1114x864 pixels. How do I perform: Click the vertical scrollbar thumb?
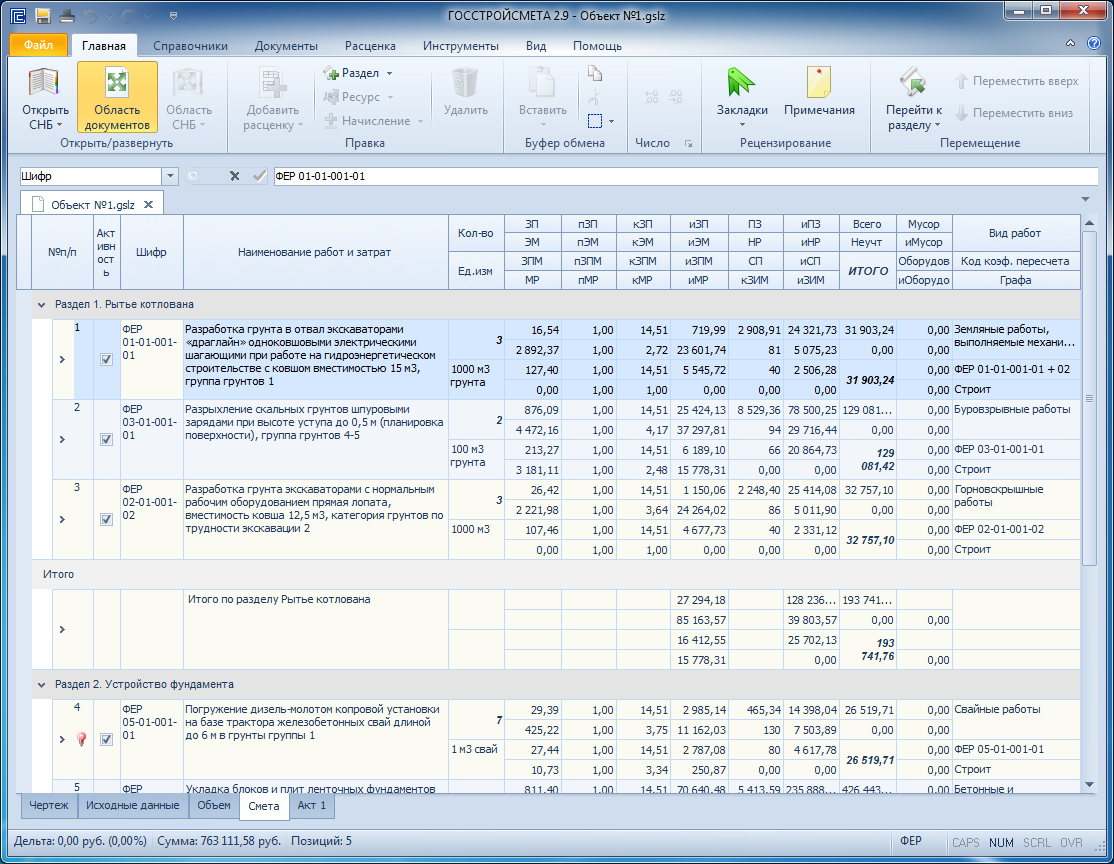(x=1089, y=398)
